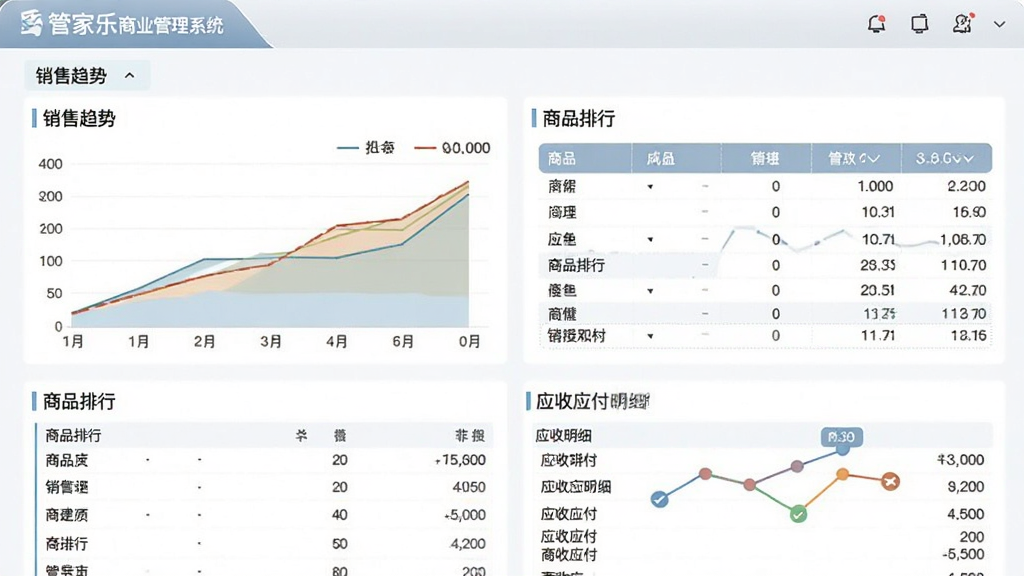This screenshot has width=1024, height=576.
Task: Click the -5,500 amount in receivables panel
Action: [x=963, y=554]
